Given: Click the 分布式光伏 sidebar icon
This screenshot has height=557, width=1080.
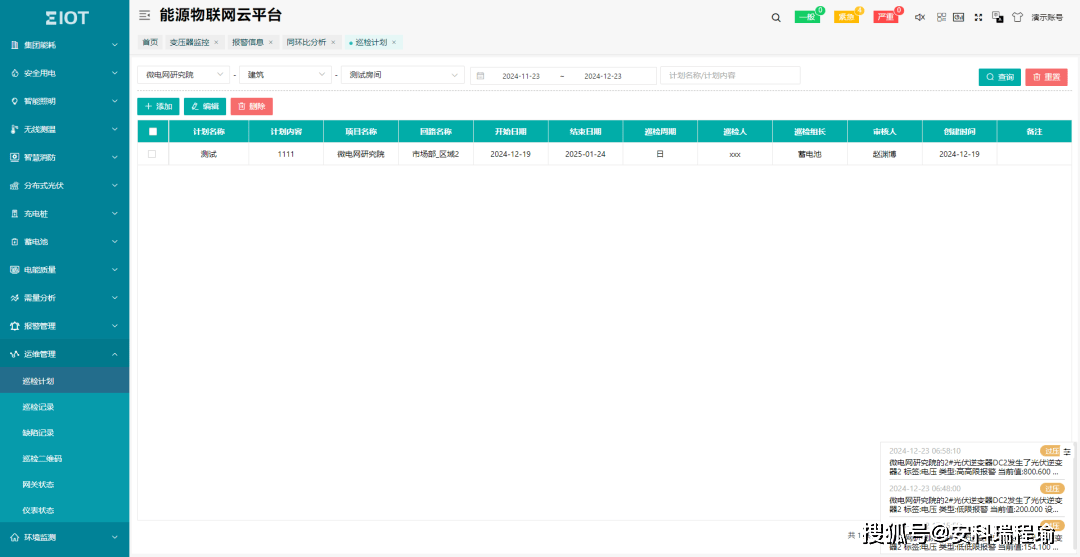Looking at the screenshot, I should pos(14,186).
